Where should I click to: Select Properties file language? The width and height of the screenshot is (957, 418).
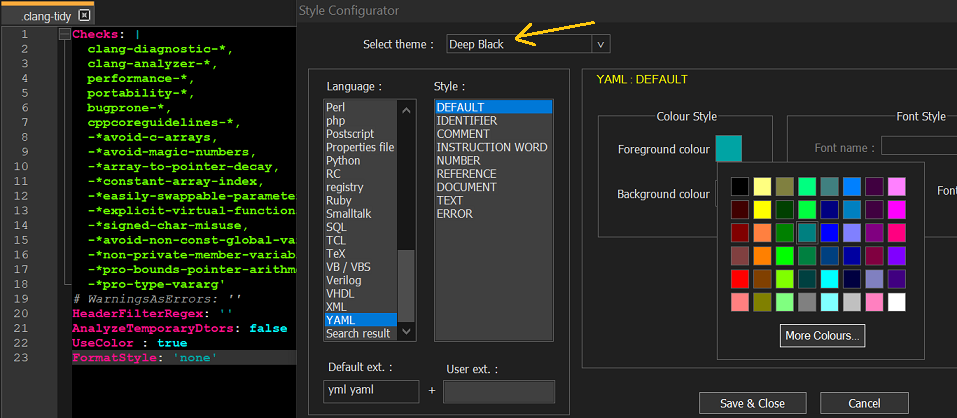pos(360,148)
